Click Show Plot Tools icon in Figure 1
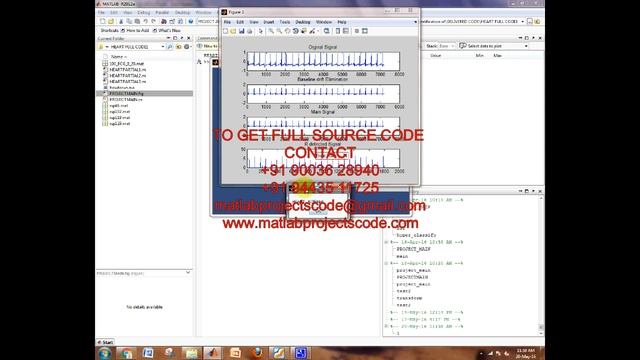 tap(365, 31)
